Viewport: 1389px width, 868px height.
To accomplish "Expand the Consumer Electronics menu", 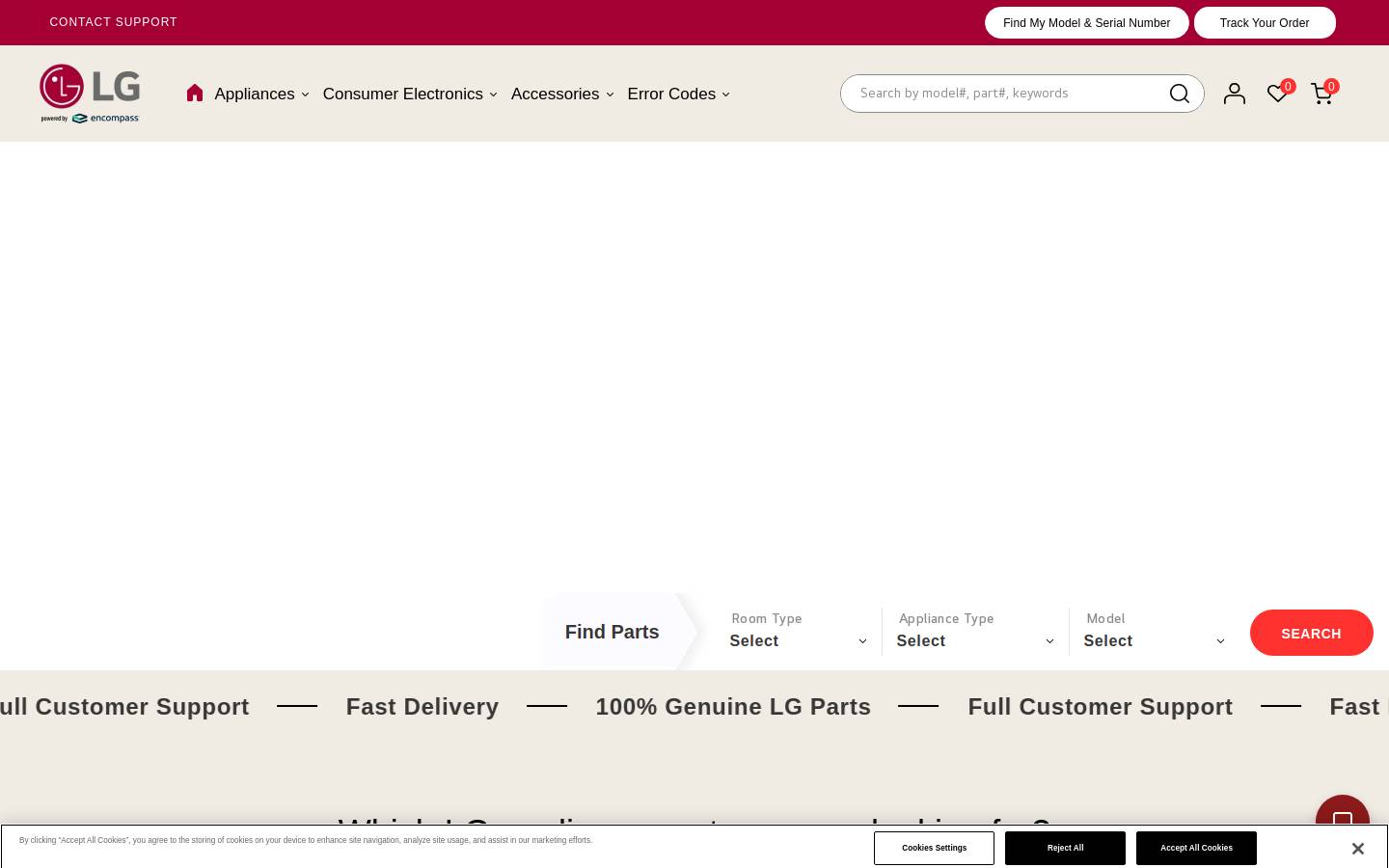I will pos(410,94).
